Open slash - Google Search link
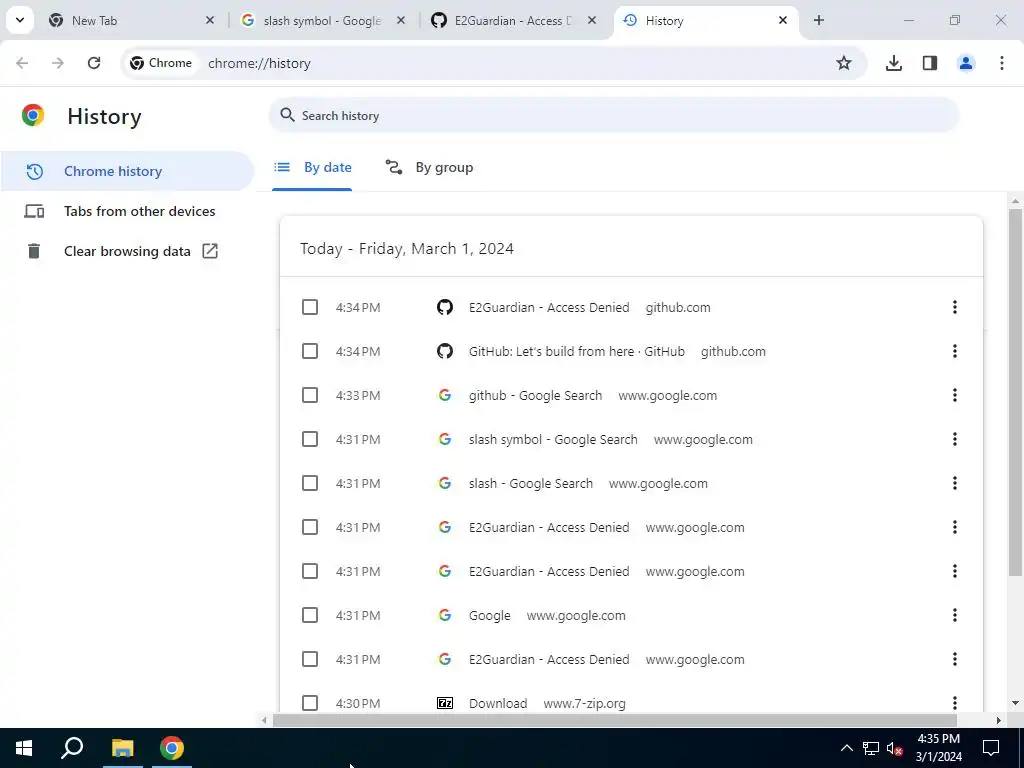 [x=531, y=483]
